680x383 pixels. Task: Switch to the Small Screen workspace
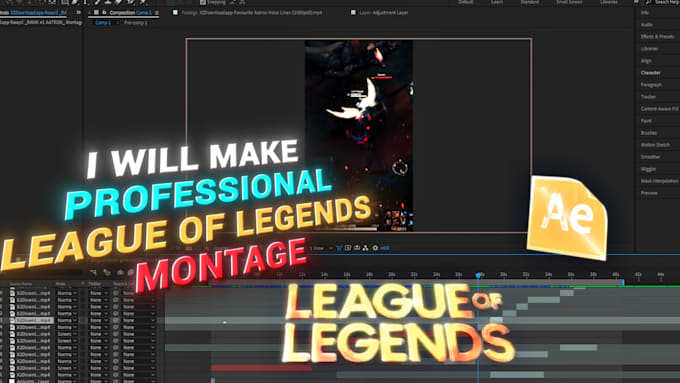tap(569, 2)
